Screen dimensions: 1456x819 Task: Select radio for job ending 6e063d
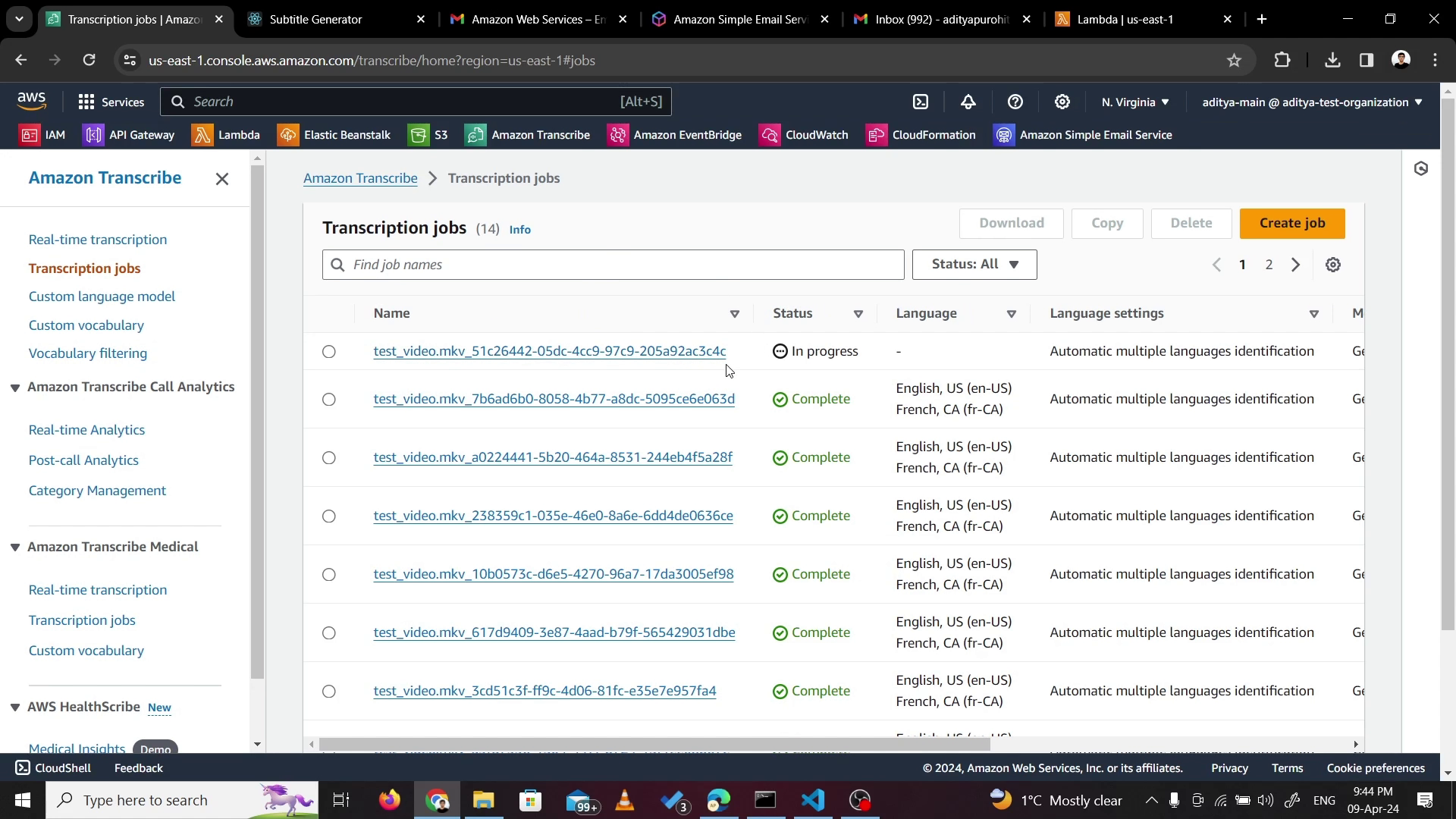coord(328,400)
